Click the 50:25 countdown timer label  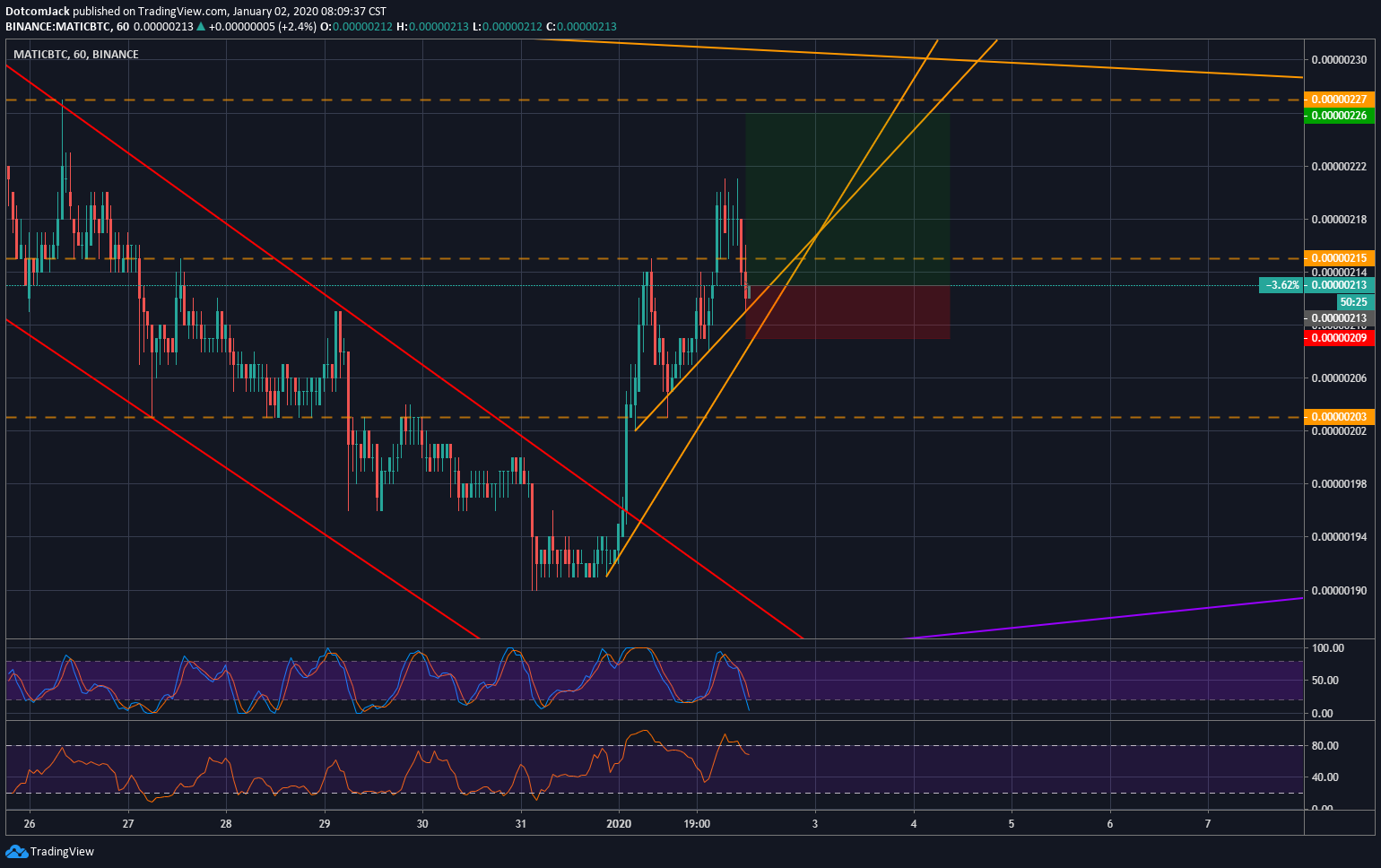(1355, 302)
